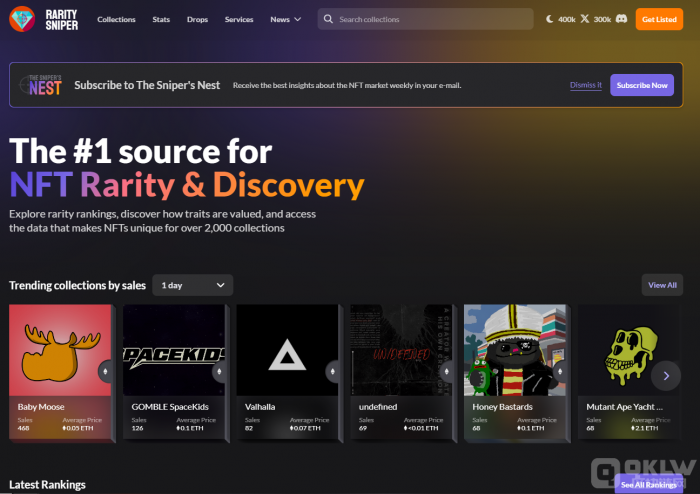Click the Rarity Sniper diamond logo

[x=22, y=19]
